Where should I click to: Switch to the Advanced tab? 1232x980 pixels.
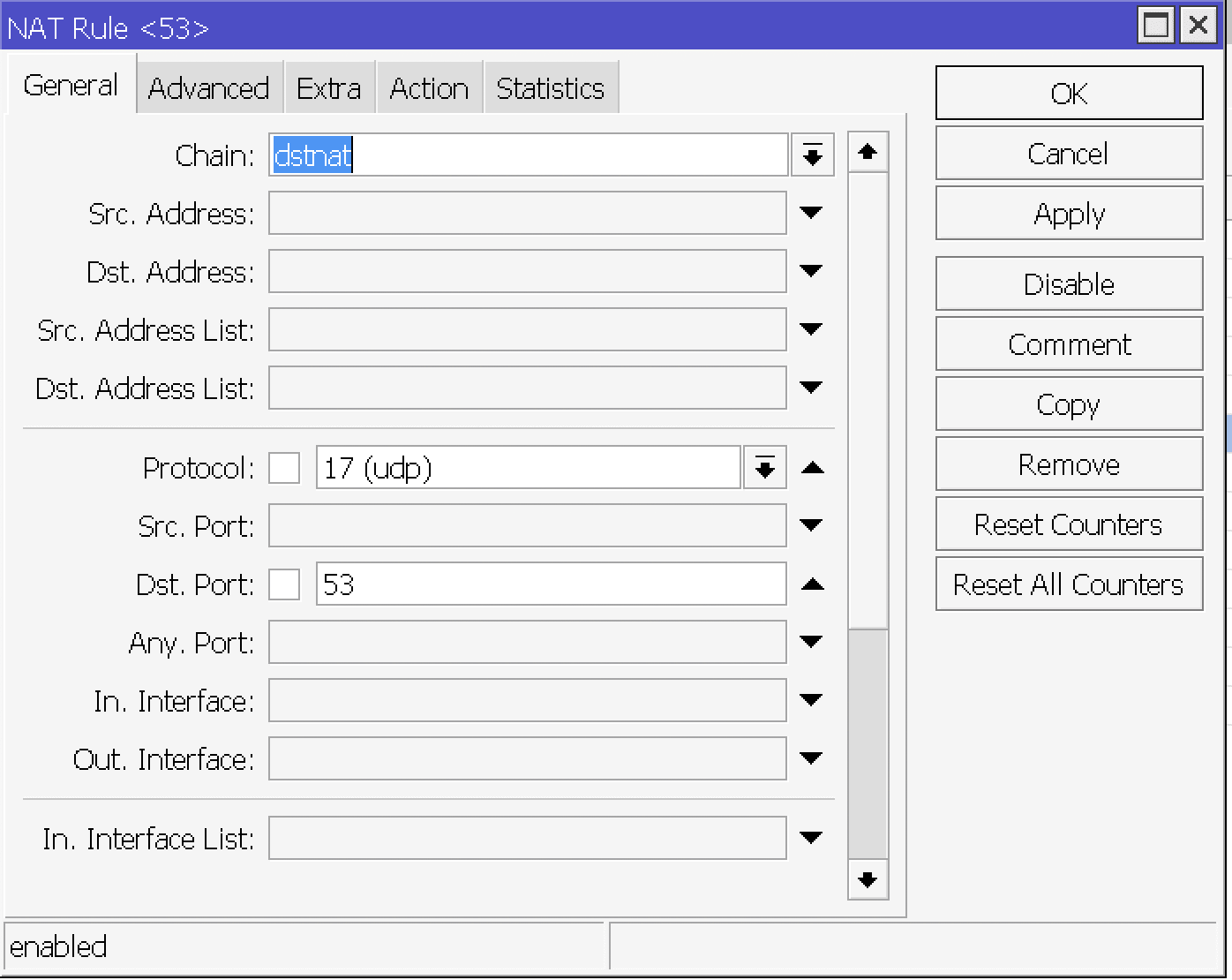209,87
